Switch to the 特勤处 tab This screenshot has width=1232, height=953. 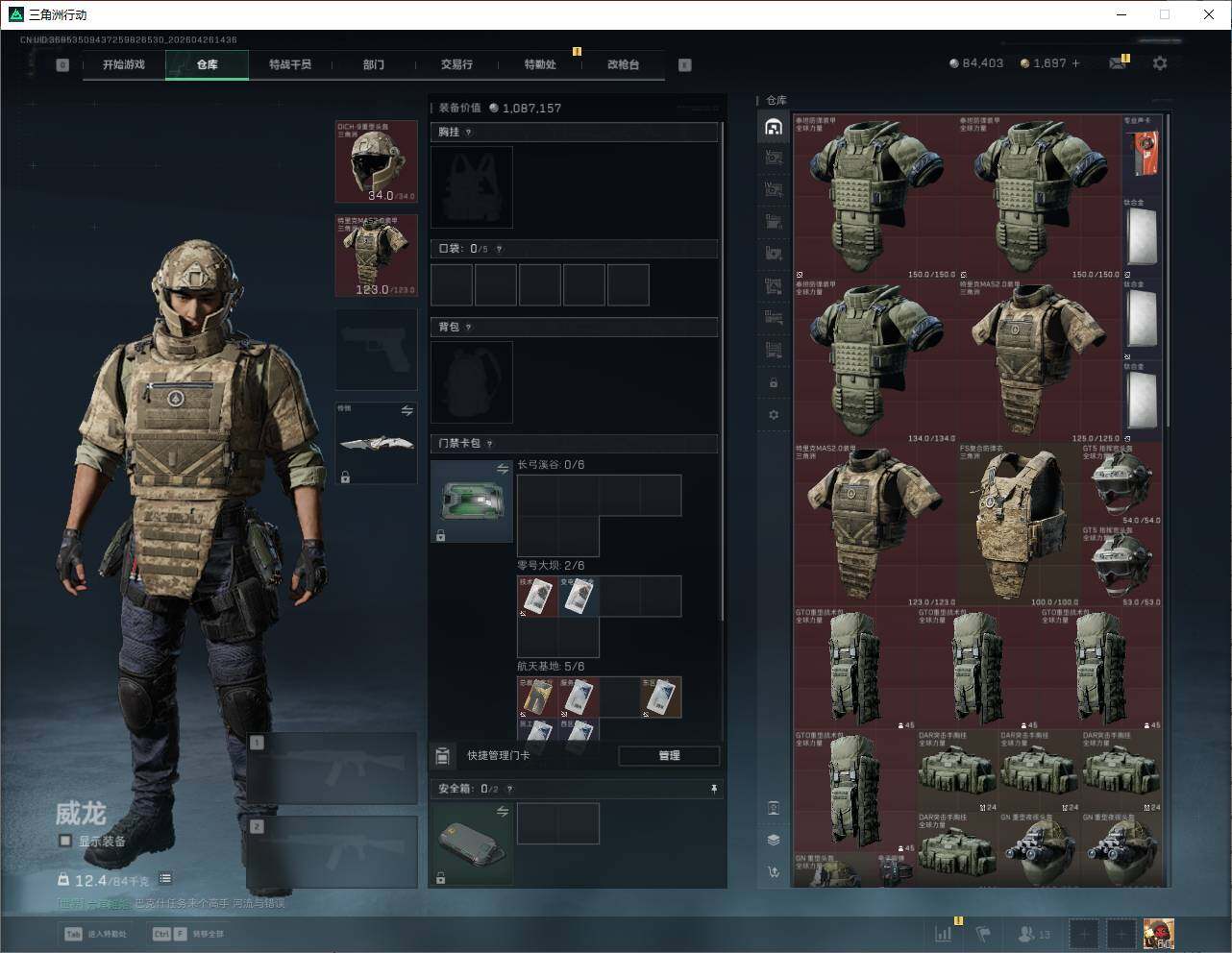(540, 64)
